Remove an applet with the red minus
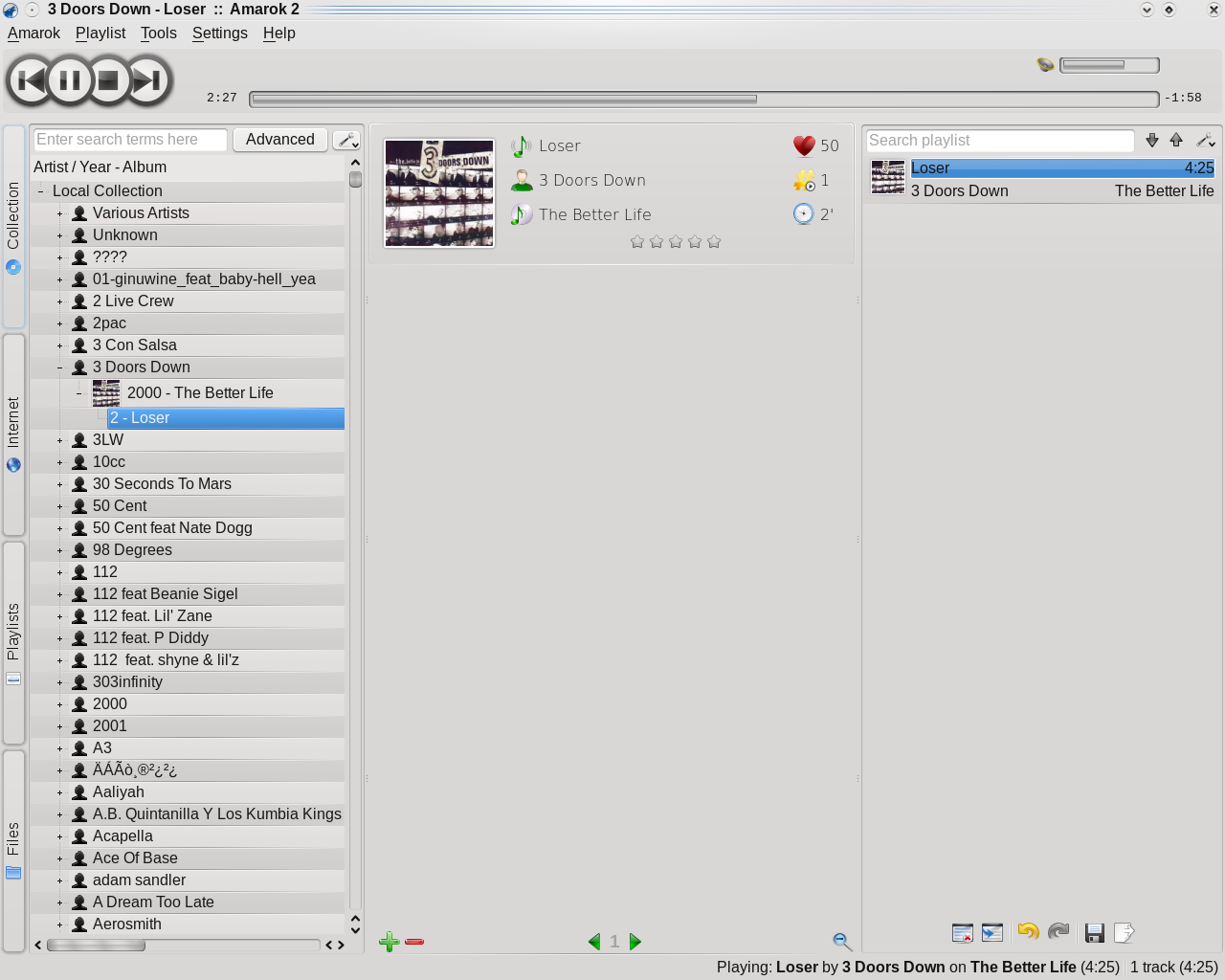Viewport: 1225px width, 980px height. point(414,942)
